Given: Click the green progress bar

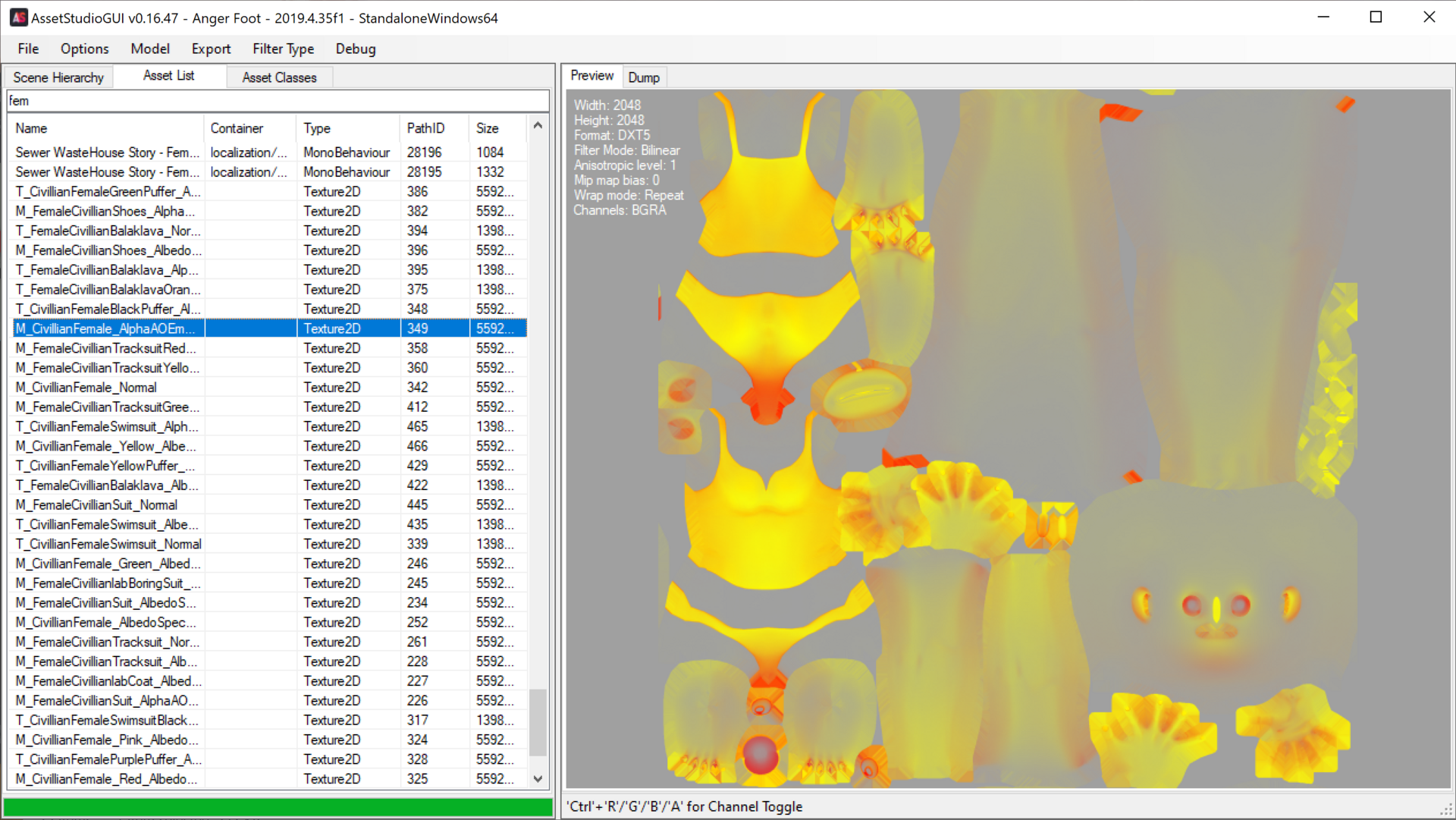Looking at the screenshot, I should (x=278, y=807).
